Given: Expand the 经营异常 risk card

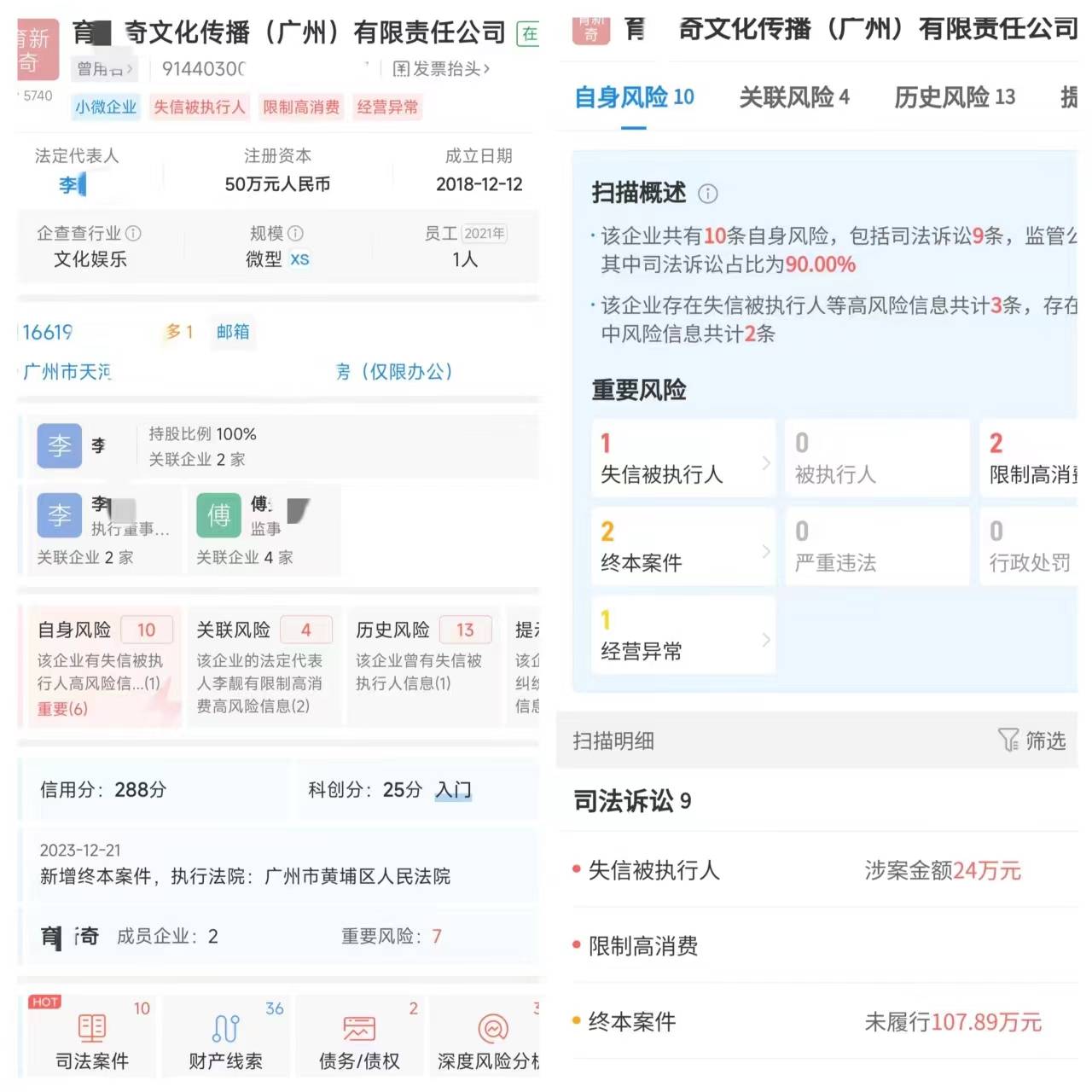Looking at the screenshot, I should [682, 636].
